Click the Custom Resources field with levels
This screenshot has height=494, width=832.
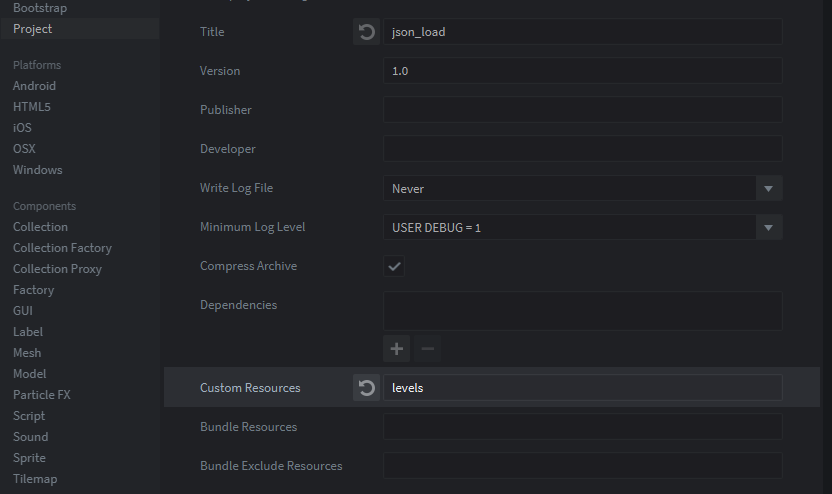(x=583, y=388)
